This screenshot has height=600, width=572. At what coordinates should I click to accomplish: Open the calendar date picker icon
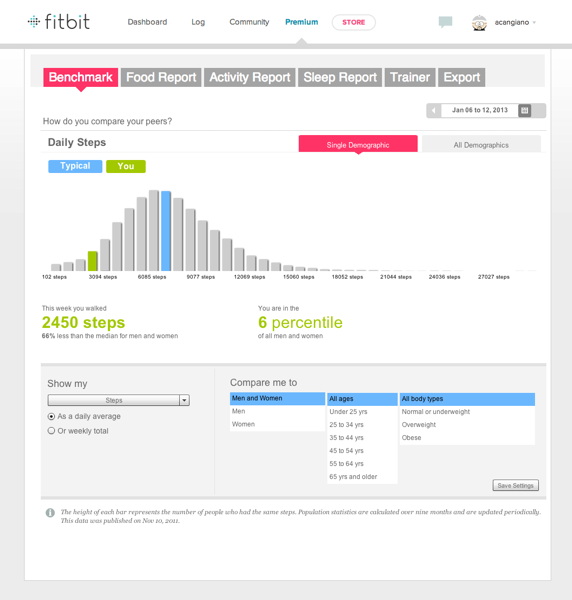coord(525,110)
